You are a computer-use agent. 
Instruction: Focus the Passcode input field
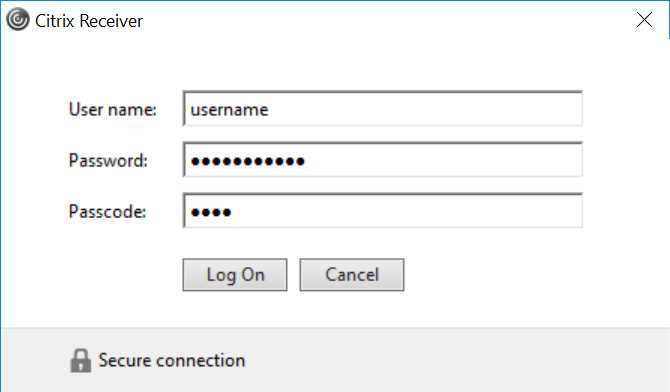point(383,210)
